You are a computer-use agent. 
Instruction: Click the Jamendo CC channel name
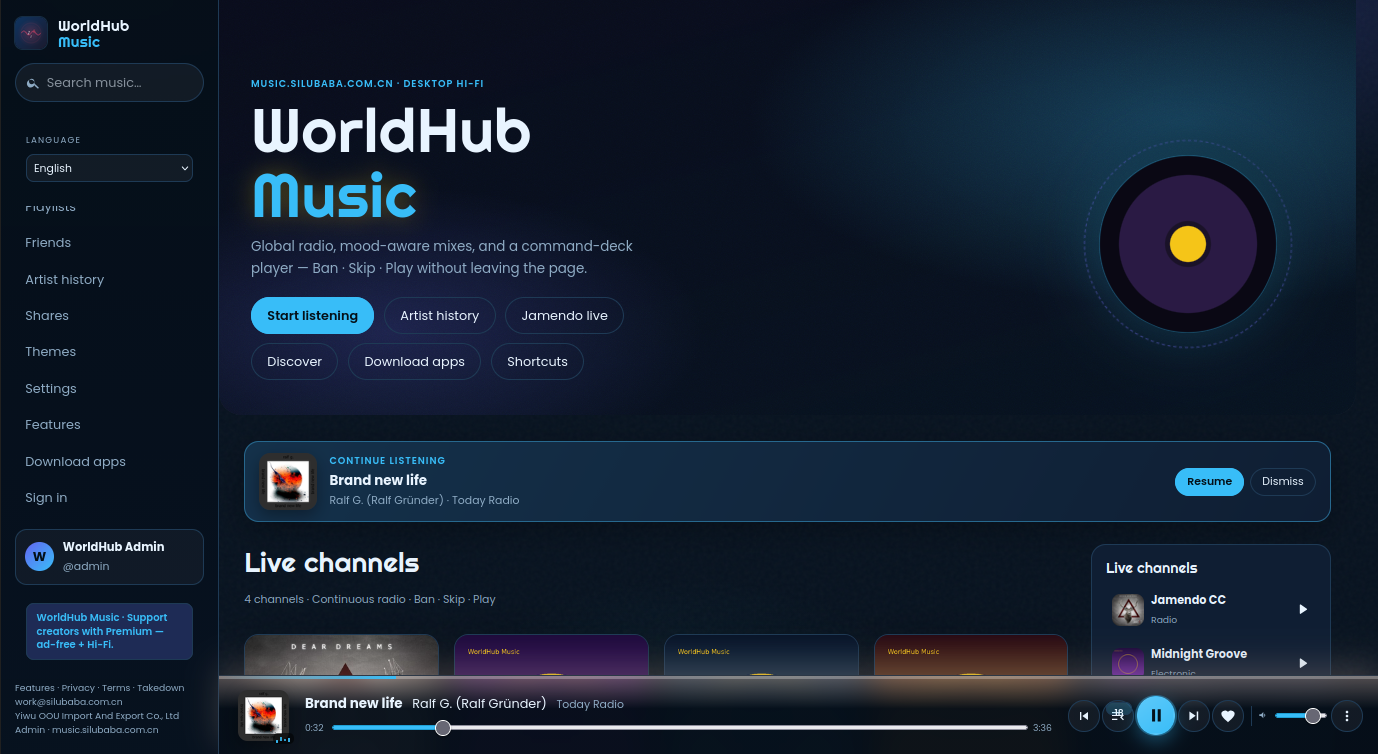tap(1188, 600)
